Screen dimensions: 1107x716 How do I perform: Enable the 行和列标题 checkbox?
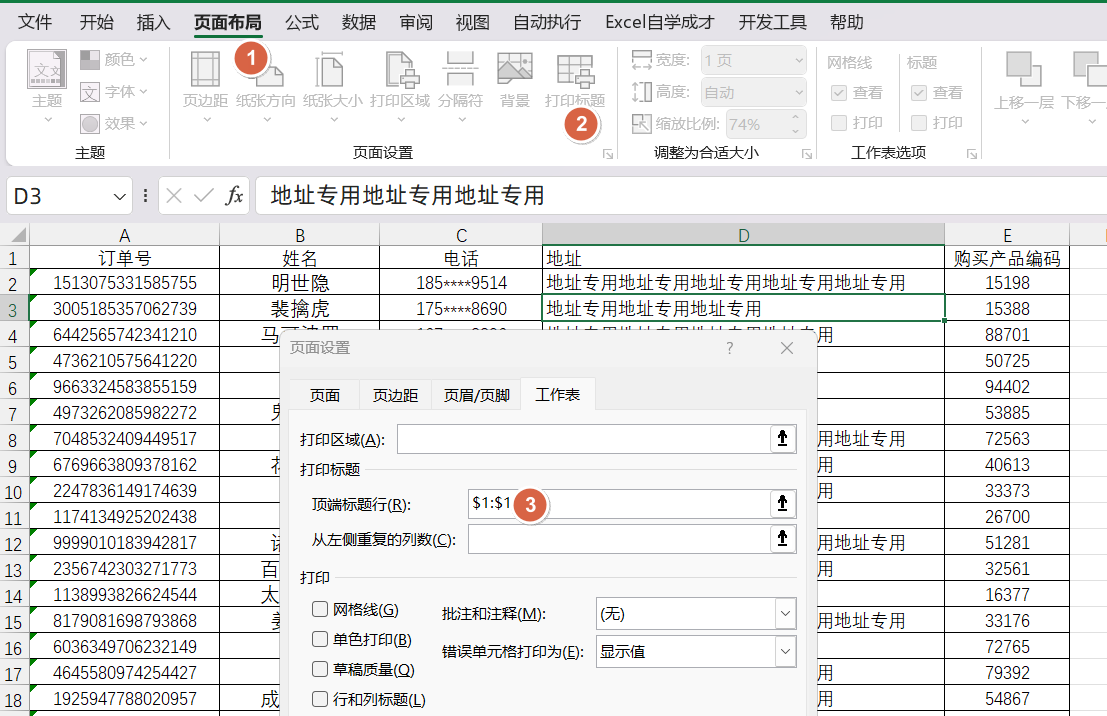click(320, 699)
